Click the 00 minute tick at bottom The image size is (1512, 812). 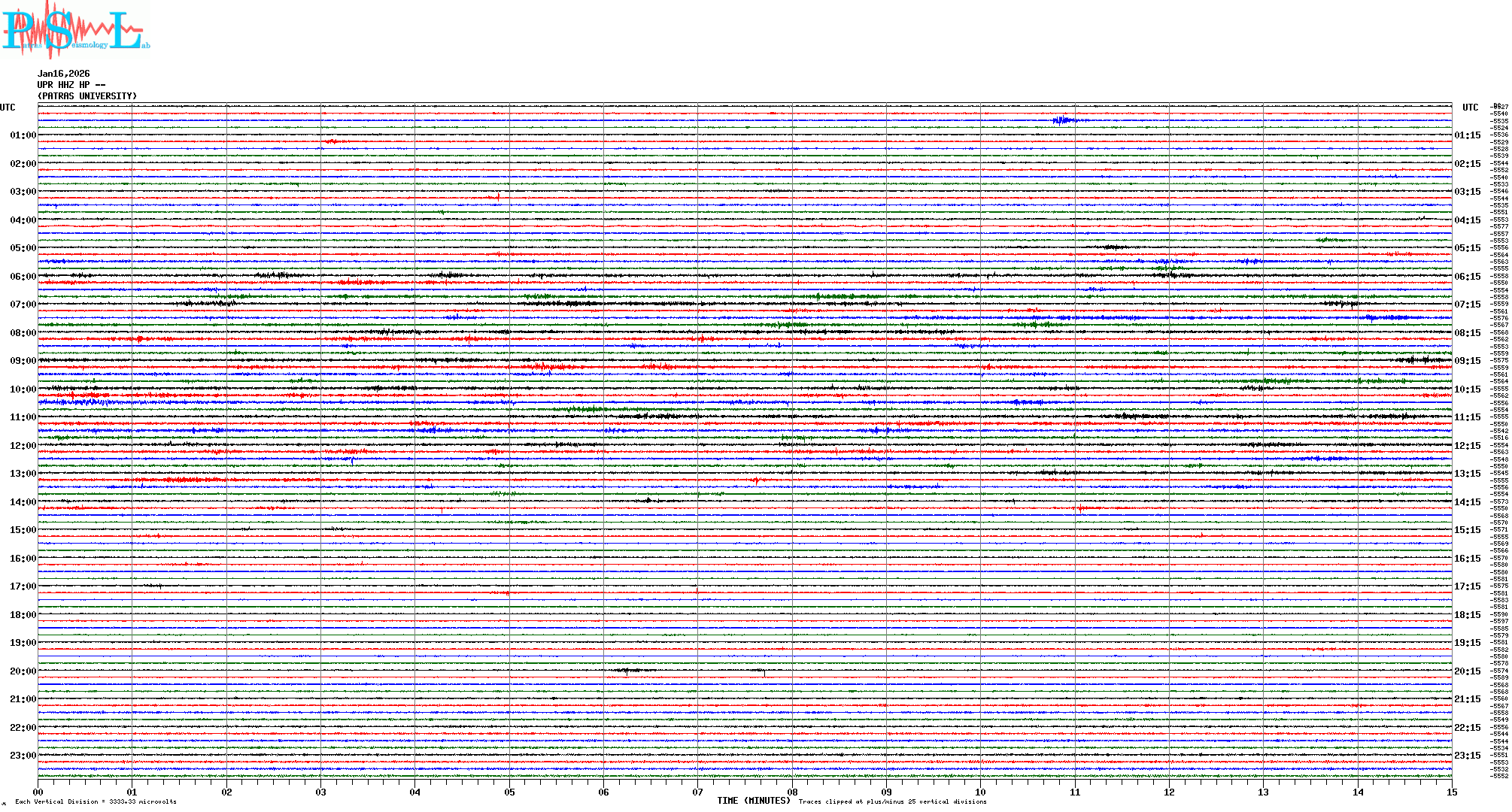(x=38, y=792)
